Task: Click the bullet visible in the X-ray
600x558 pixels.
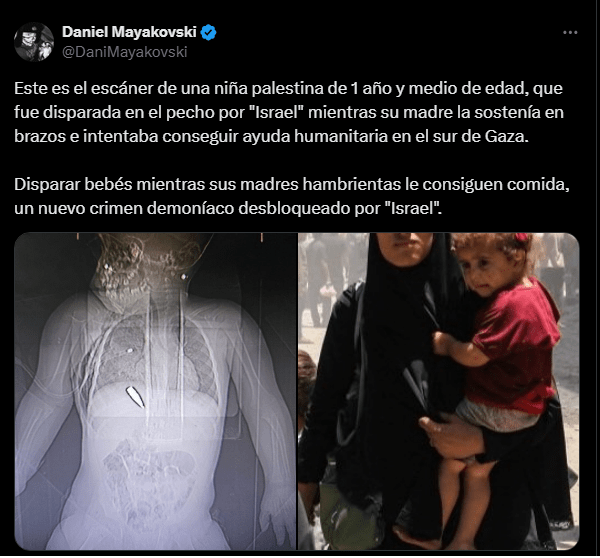Action: 135,397
